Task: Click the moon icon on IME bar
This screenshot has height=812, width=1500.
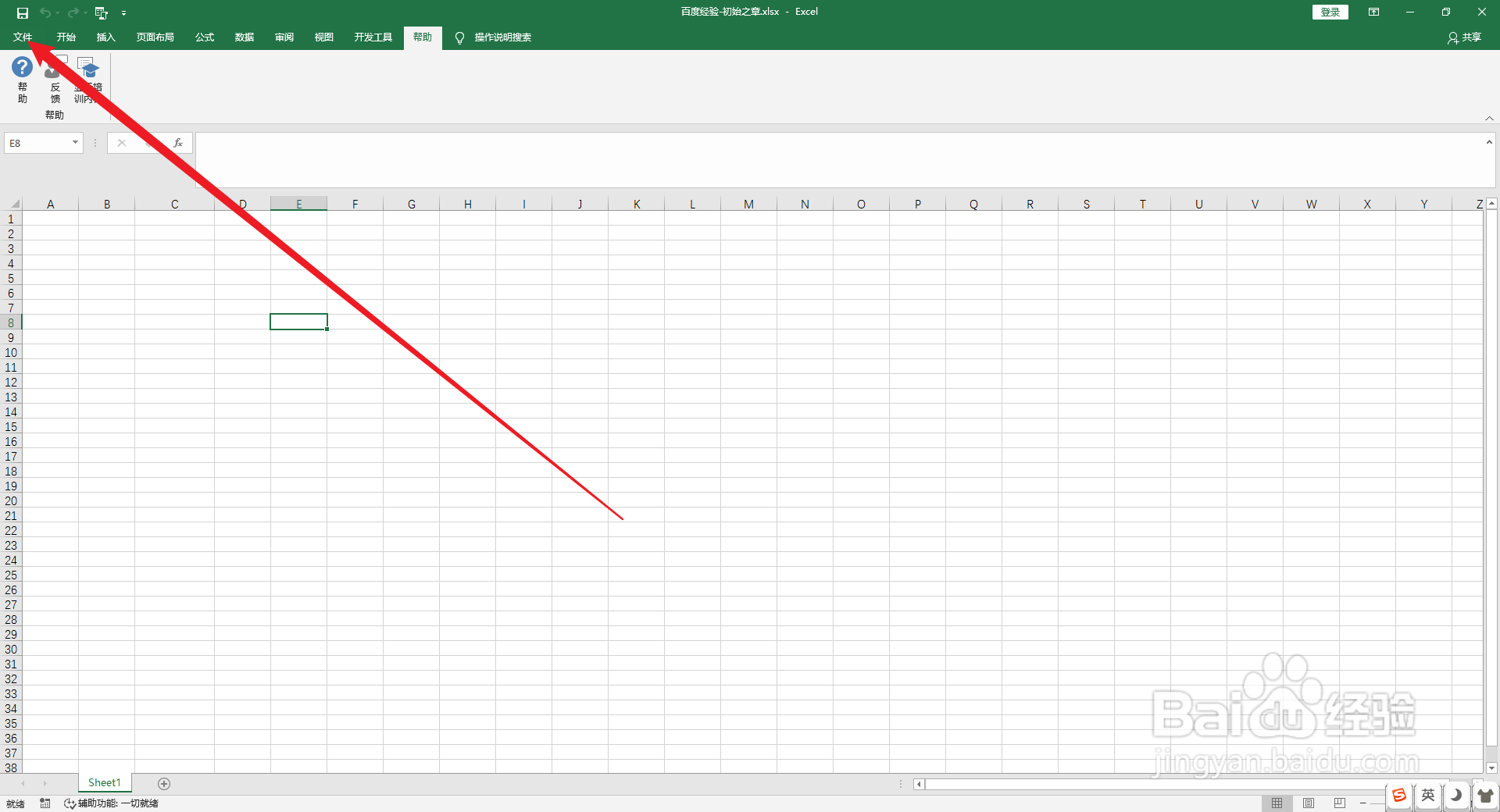Action: (1456, 796)
